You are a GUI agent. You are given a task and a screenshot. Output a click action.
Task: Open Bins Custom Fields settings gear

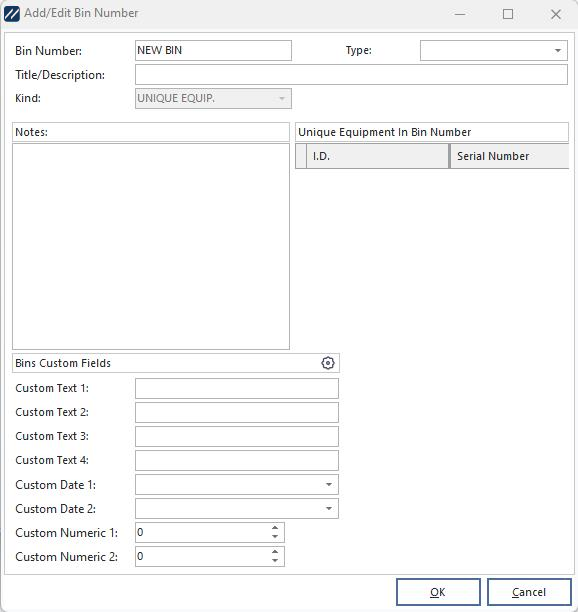click(327, 363)
